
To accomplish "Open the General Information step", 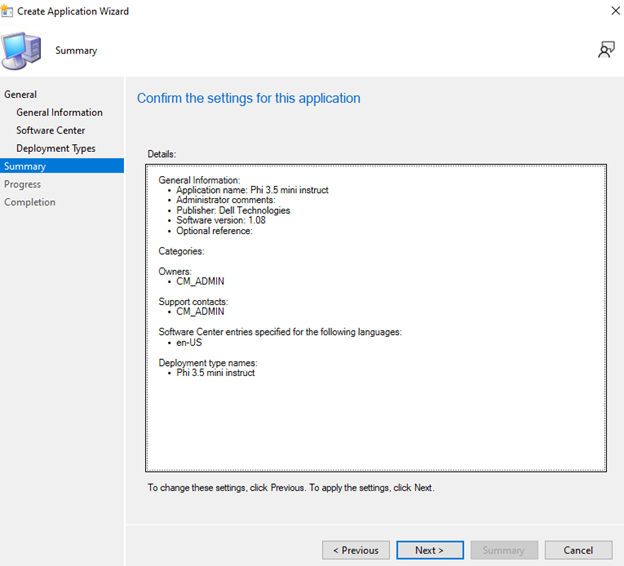I will (59, 112).
